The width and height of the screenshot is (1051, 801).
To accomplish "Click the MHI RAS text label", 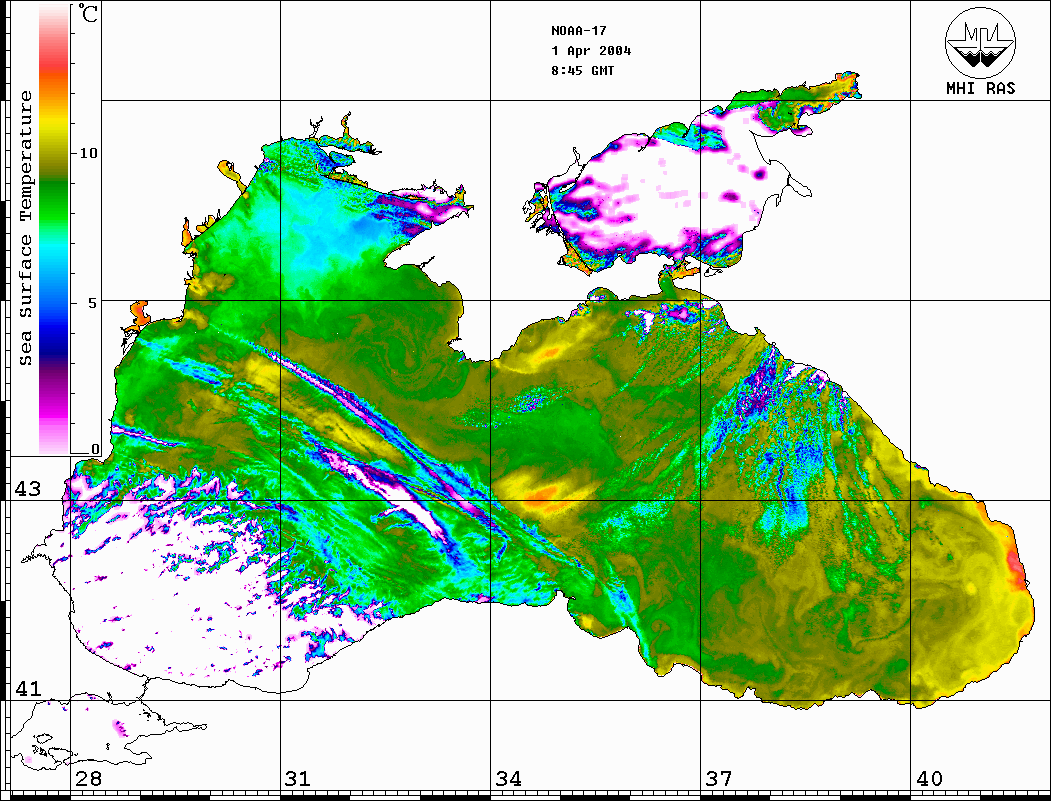I will click(980, 88).
